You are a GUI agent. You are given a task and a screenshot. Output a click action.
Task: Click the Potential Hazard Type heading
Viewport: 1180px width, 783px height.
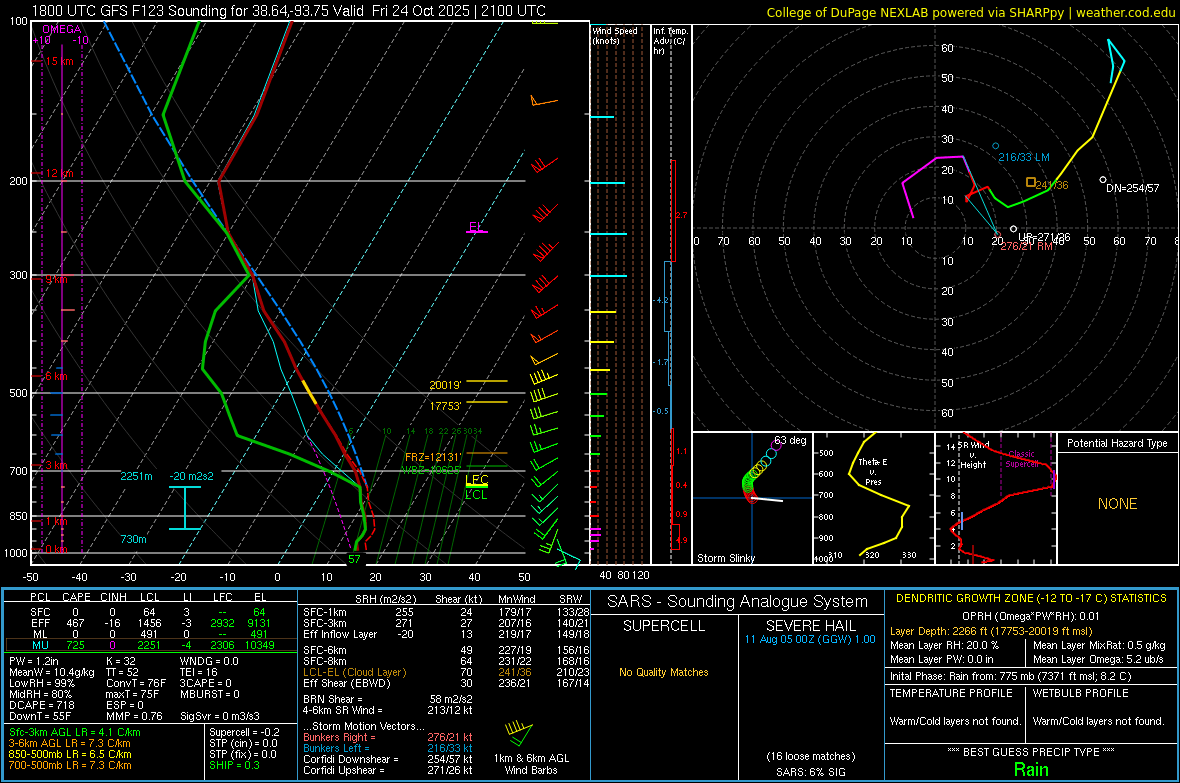(1117, 443)
